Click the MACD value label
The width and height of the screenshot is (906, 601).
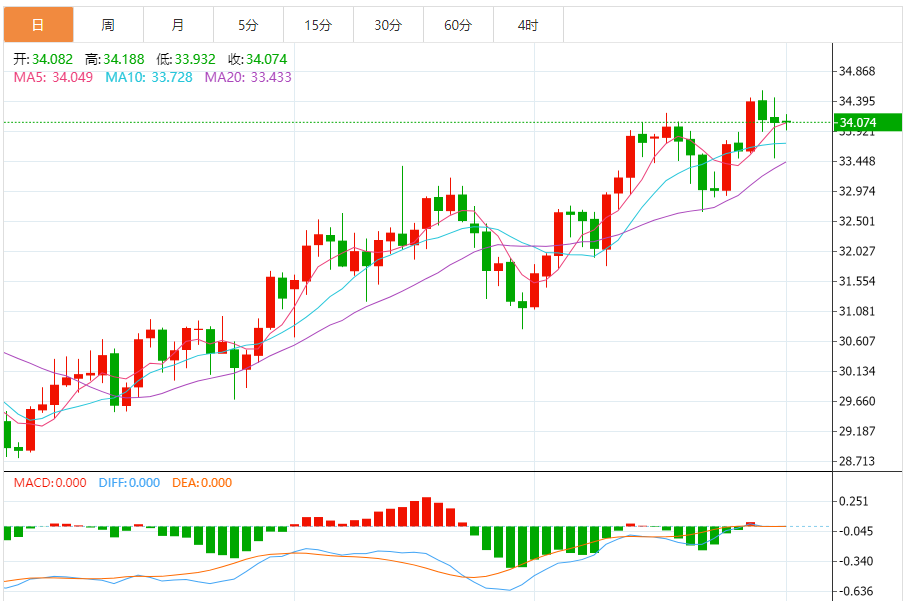tap(50, 483)
